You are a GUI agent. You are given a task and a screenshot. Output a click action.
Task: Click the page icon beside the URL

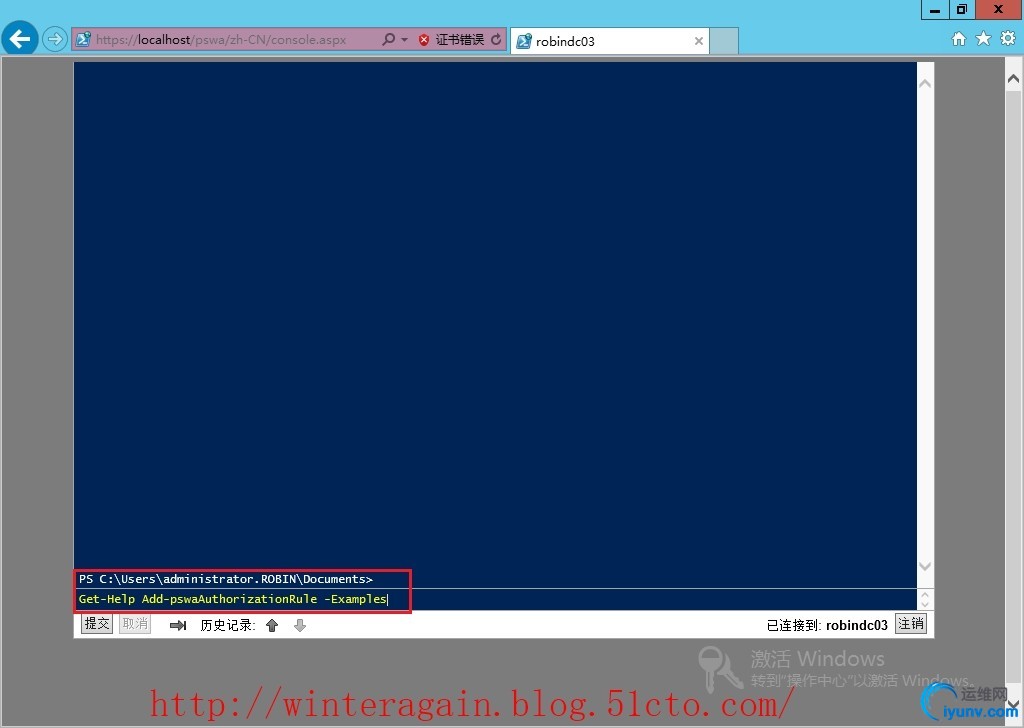[83, 39]
